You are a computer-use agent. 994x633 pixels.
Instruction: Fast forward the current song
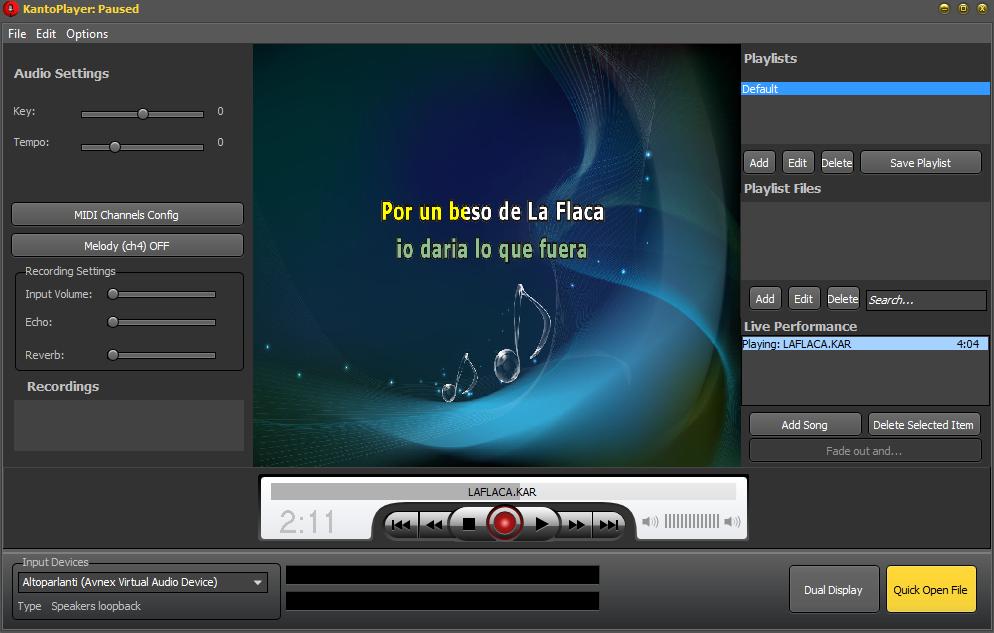tap(576, 523)
